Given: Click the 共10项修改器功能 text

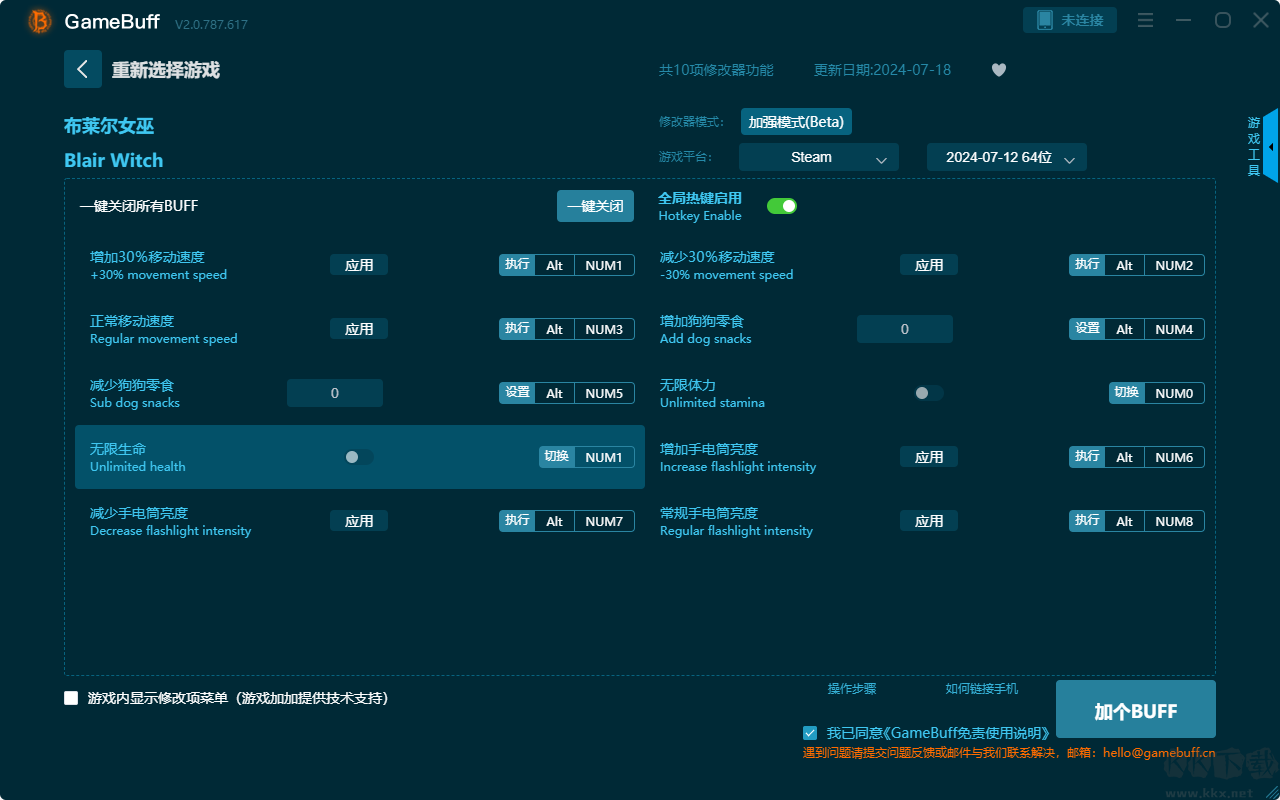Looking at the screenshot, I should click(x=716, y=70).
